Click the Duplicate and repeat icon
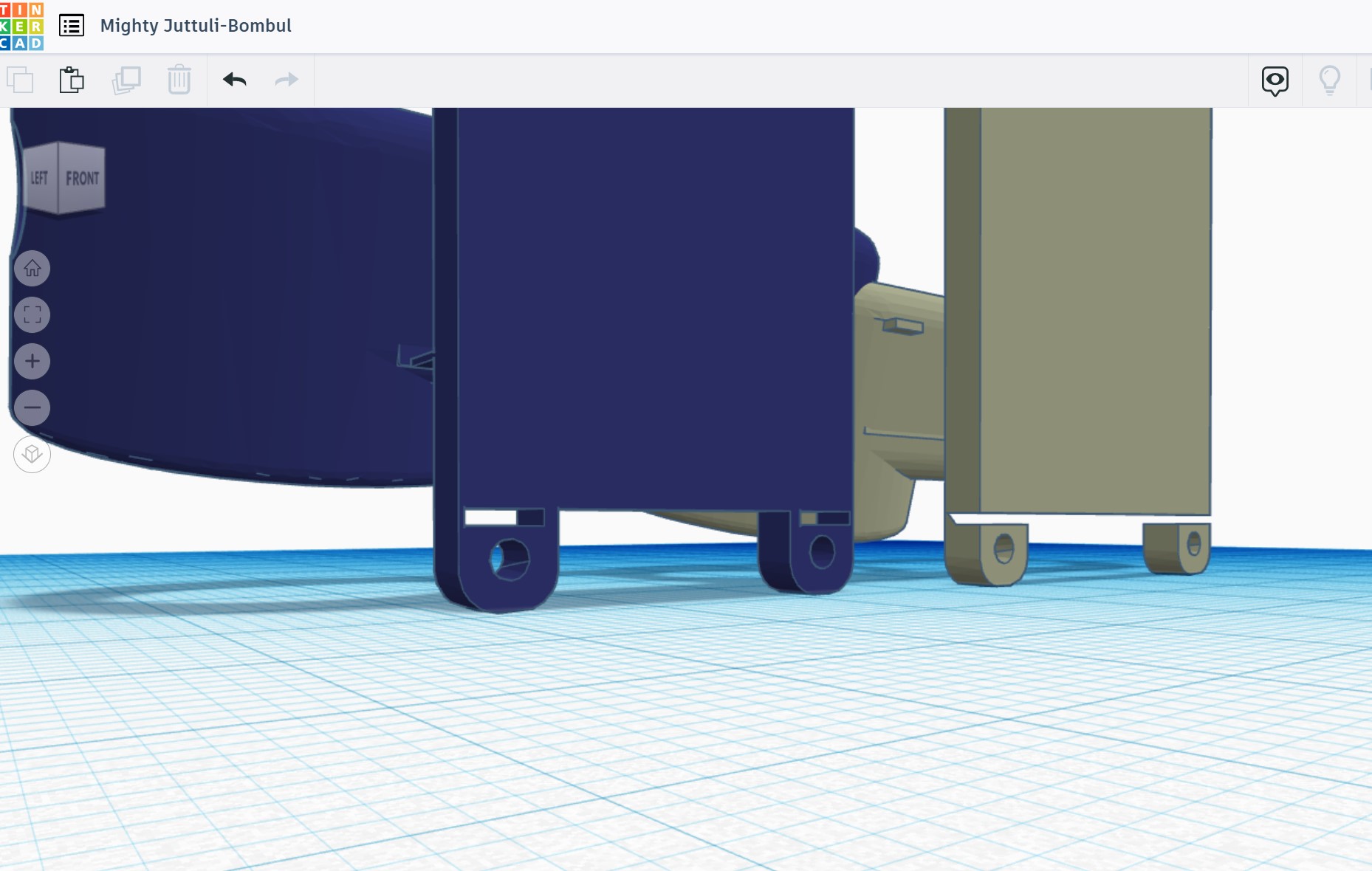The image size is (1372, 871). (x=126, y=80)
